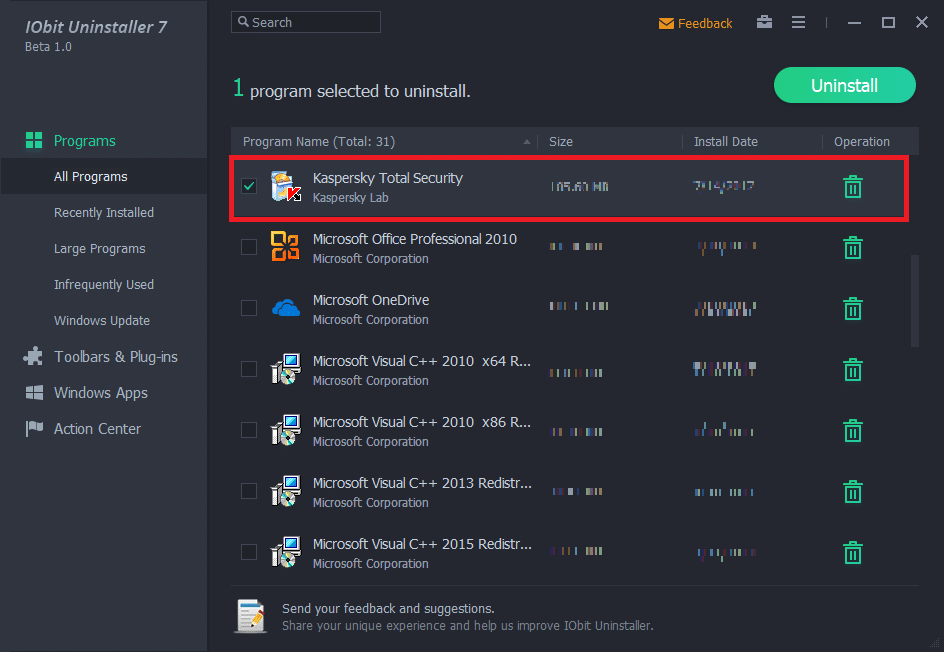
Task: Click the Toolbars & Plug-ins puzzle icon
Action: click(x=33, y=356)
